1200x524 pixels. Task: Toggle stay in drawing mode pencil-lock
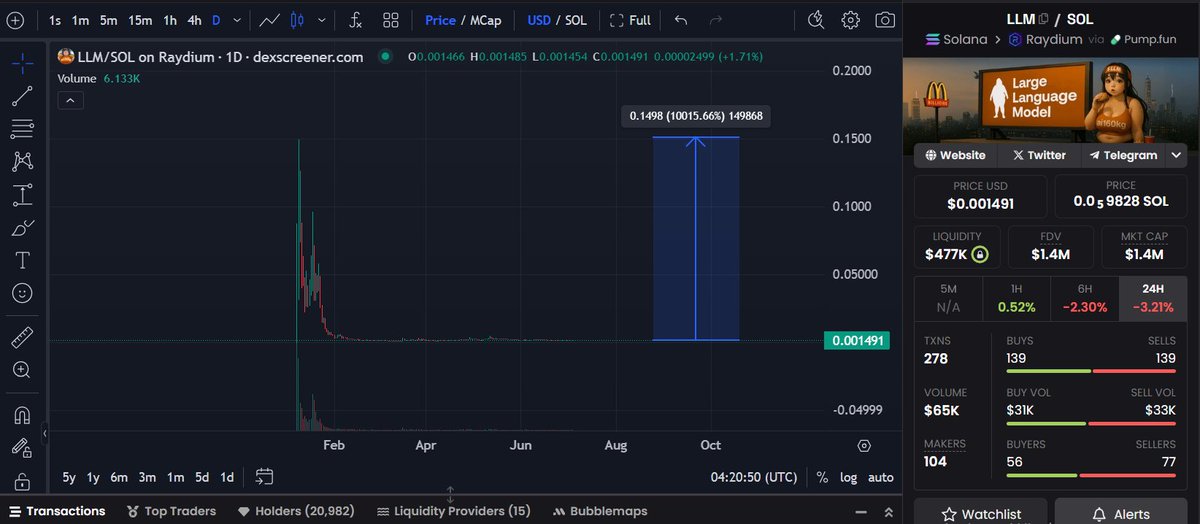coord(22,447)
